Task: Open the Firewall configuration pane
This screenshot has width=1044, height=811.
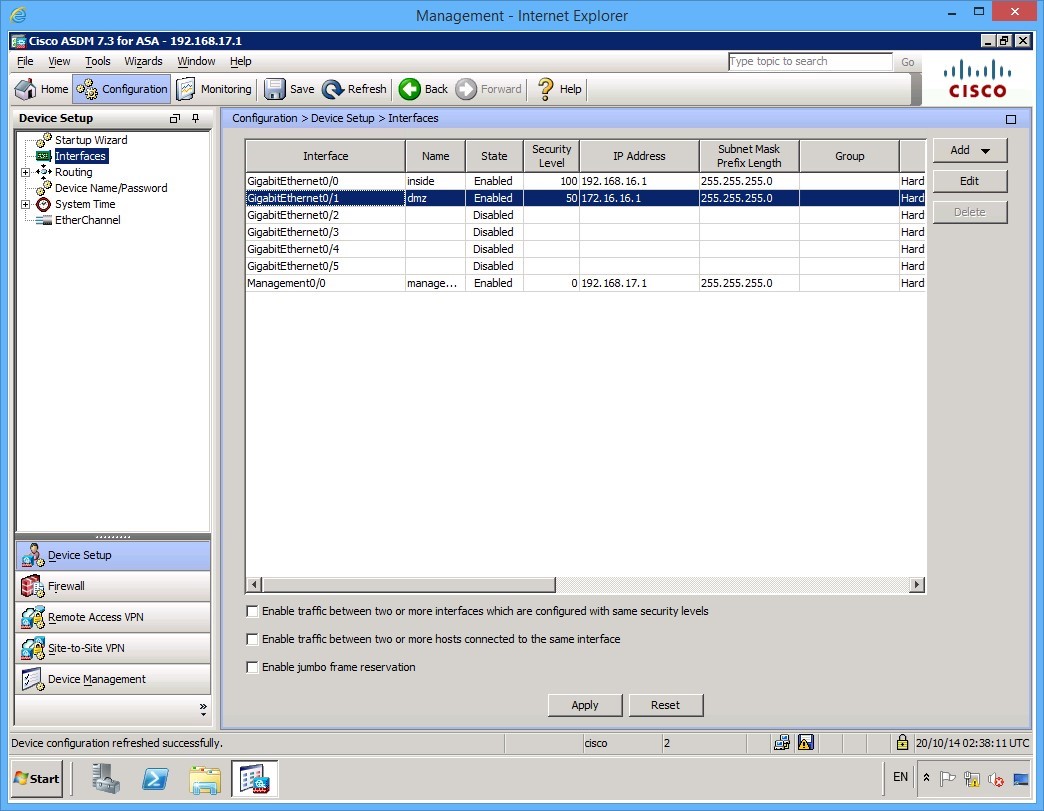Action: pos(66,586)
